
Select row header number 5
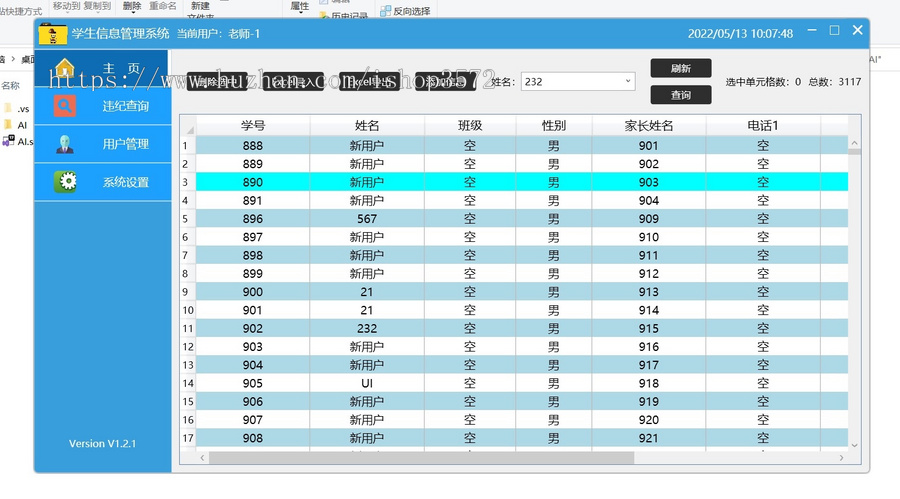coord(188,219)
